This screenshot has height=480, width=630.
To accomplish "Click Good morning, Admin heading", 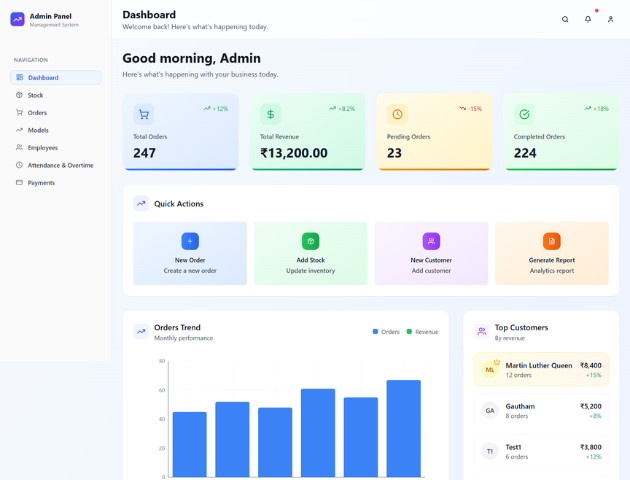I will click(191, 59).
